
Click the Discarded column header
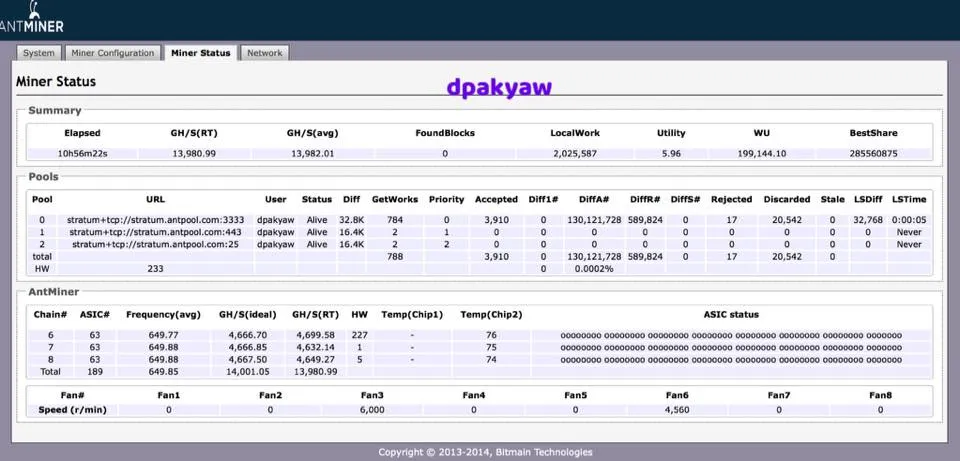tap(787, 200)
